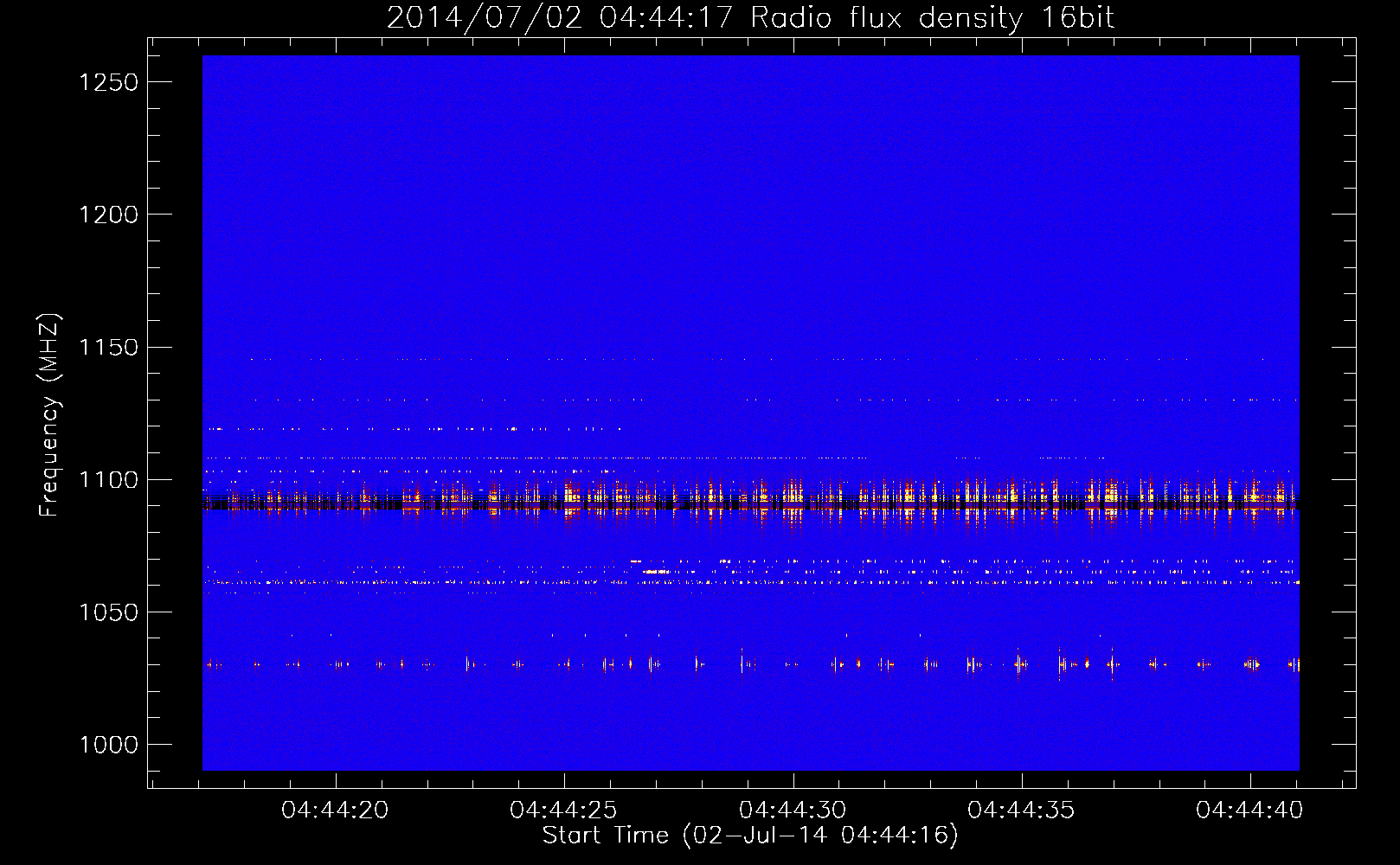The width and height of the screenshot is (1400, 865).
Task: Click the 04:44:25 time tick label
Action: coord(563,811)
